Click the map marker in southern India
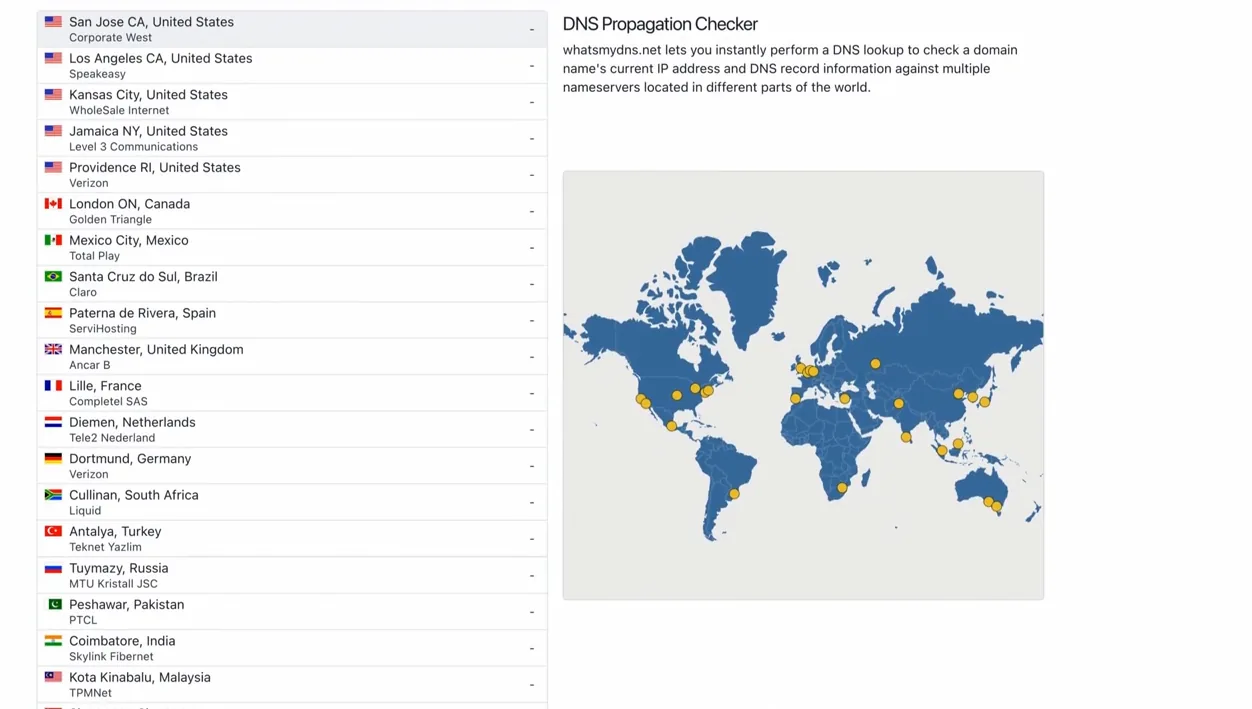1252x709 pixels. 906,437
